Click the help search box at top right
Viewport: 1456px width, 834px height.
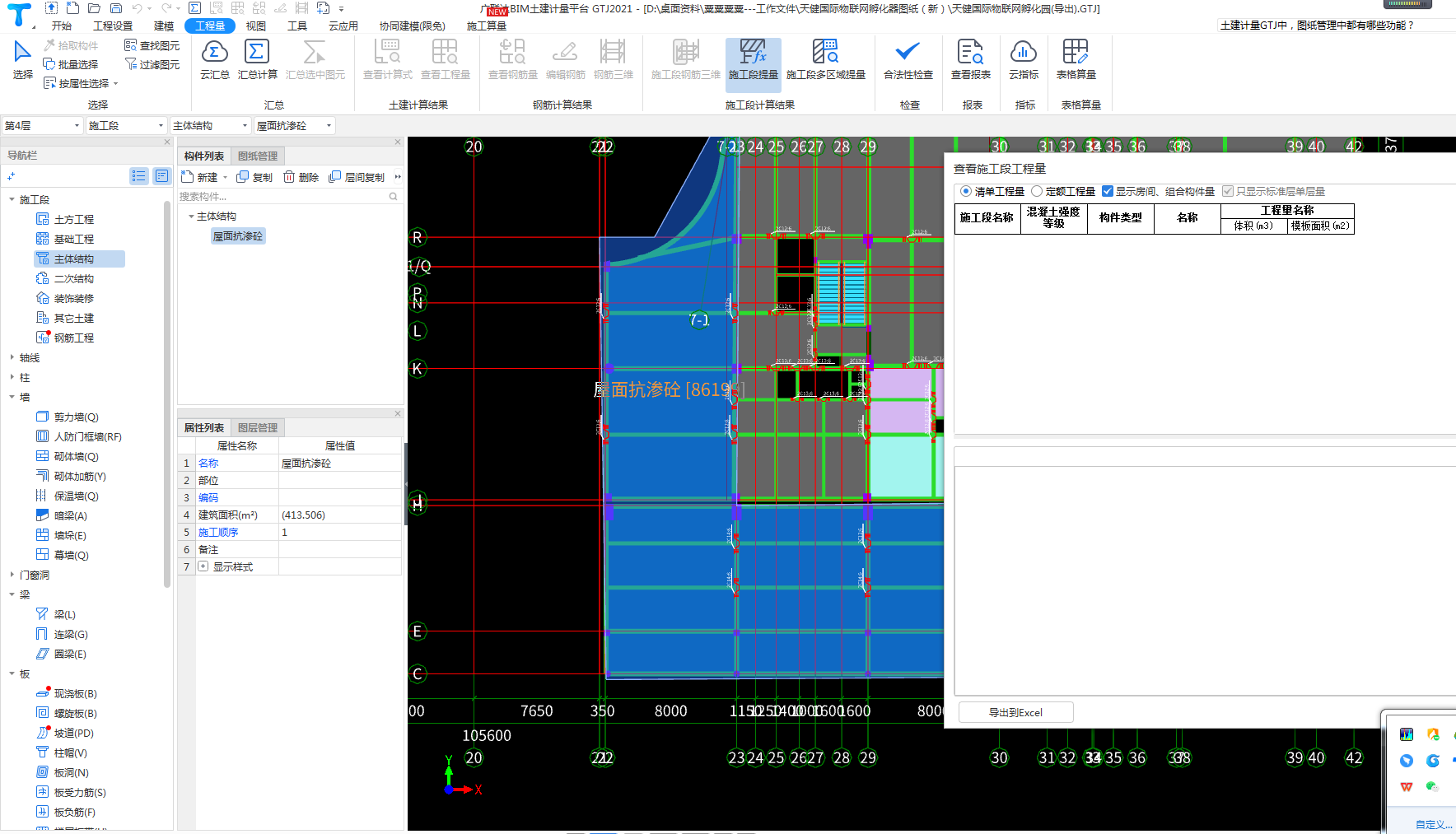1336,26
